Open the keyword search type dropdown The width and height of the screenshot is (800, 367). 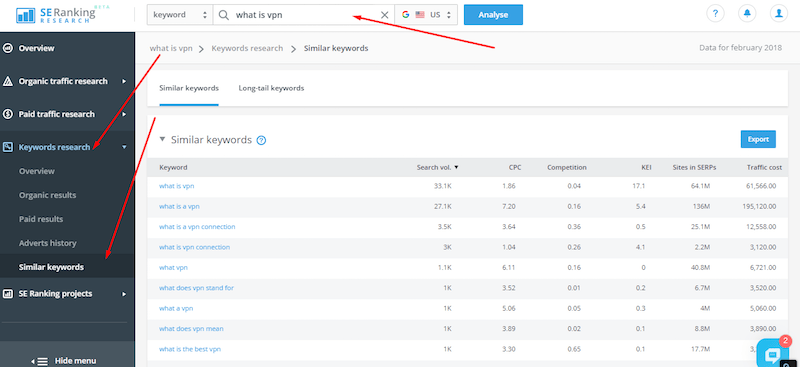(180, 15)
